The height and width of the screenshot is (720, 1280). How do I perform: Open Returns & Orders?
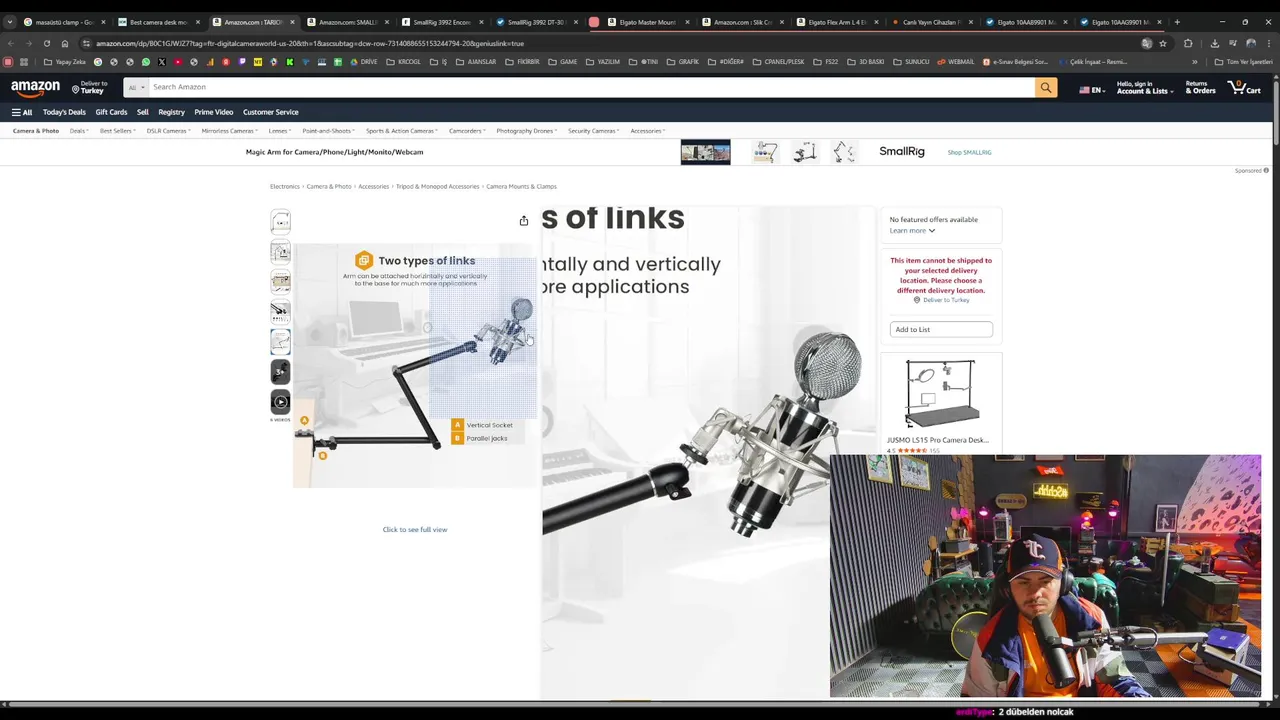click(x=1200, y=88)
